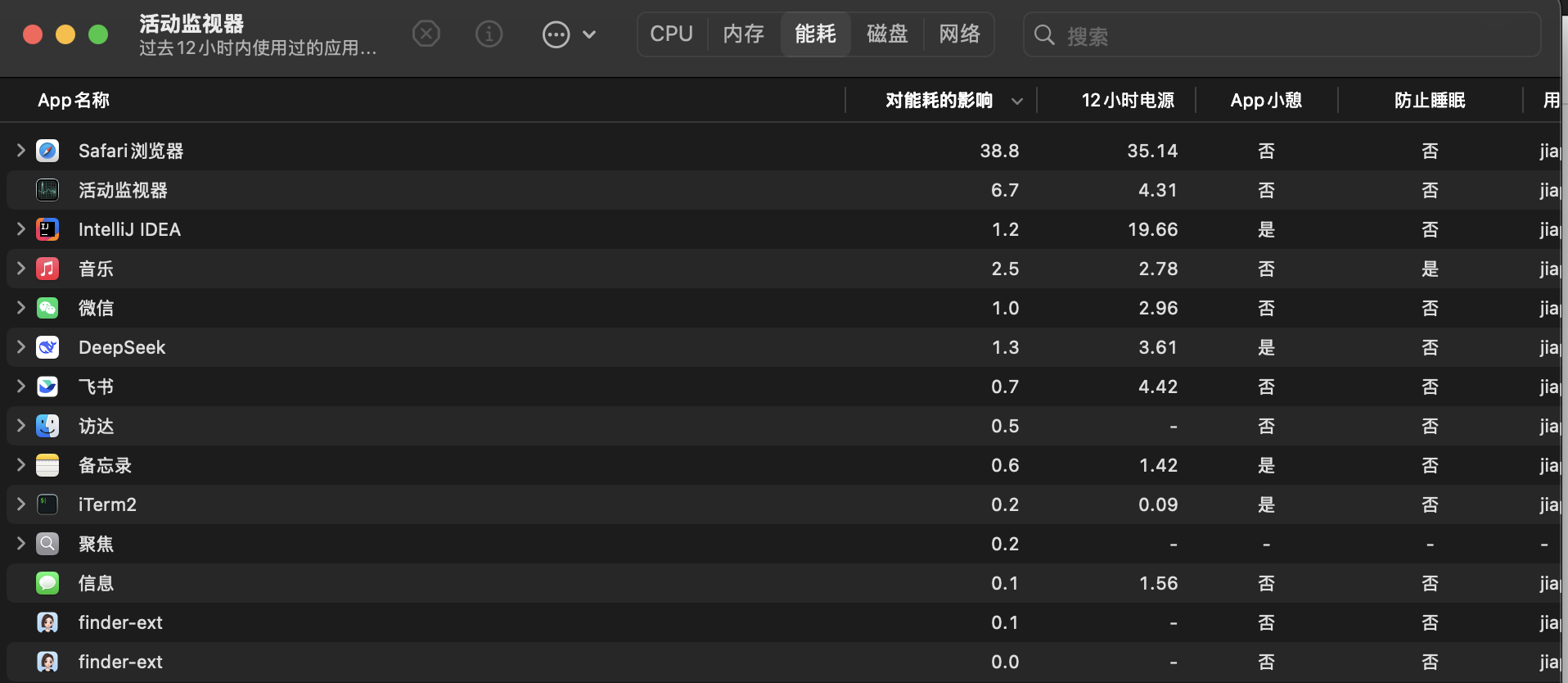1568x683 pixels.
Task: Click the 搜索 search field
Action: (1293, 35)
